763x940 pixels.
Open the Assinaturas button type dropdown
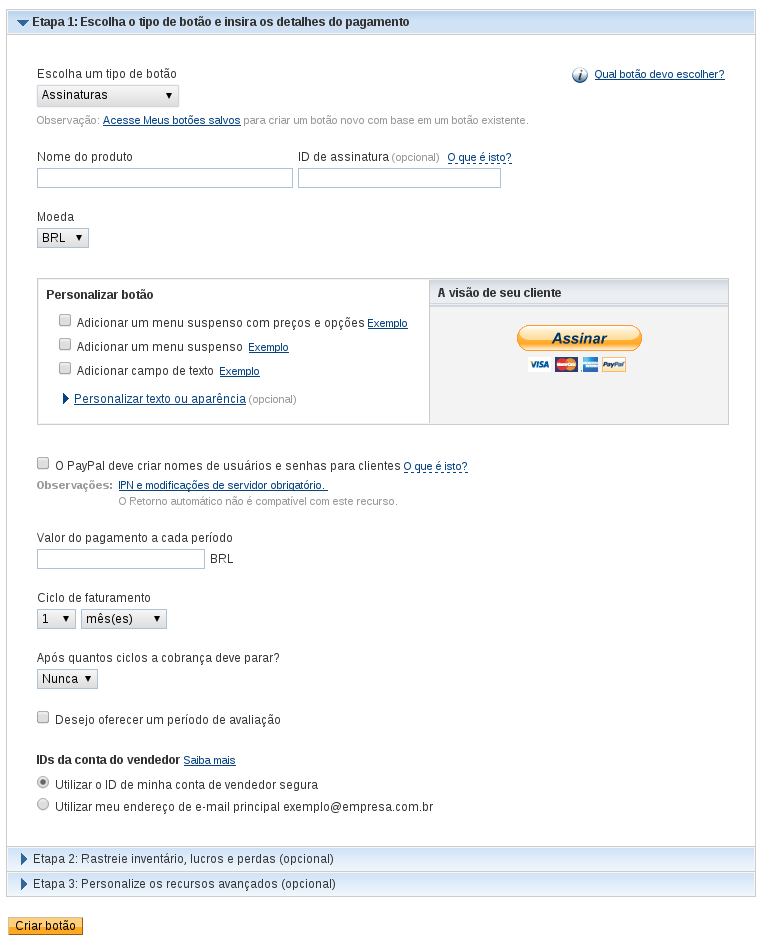108,95
